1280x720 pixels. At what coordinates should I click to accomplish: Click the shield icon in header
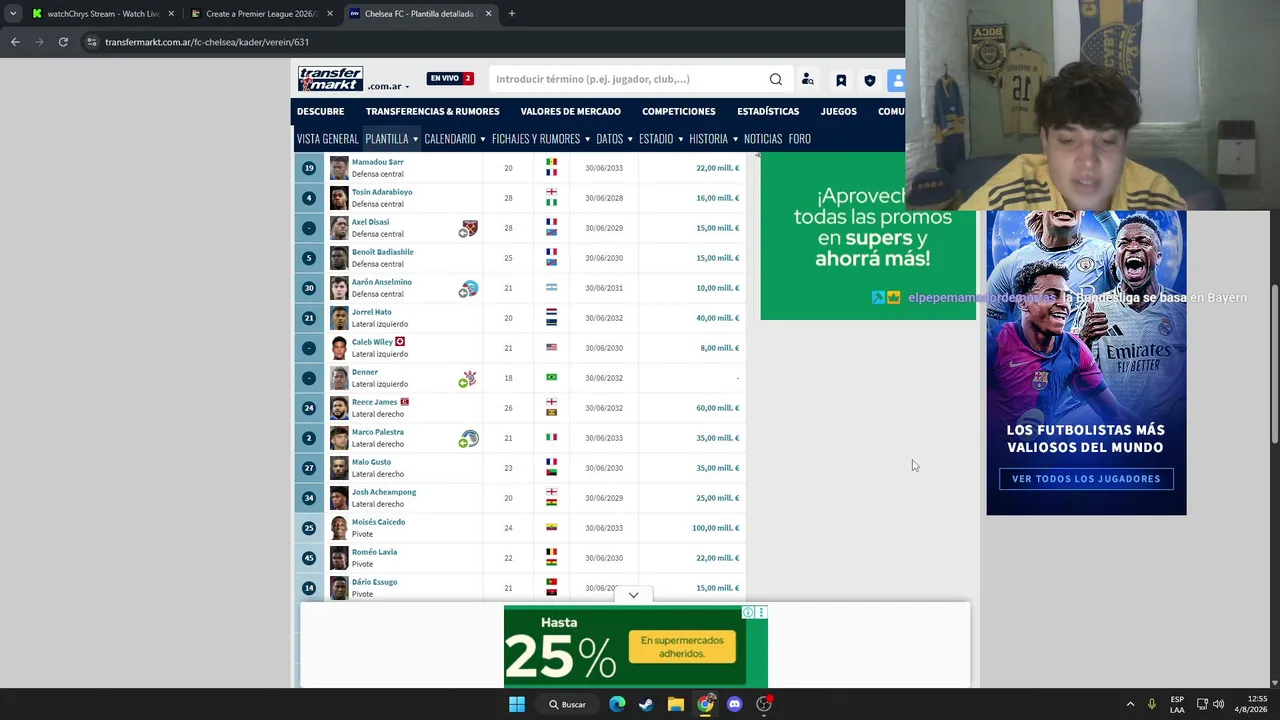click(870, 80)
